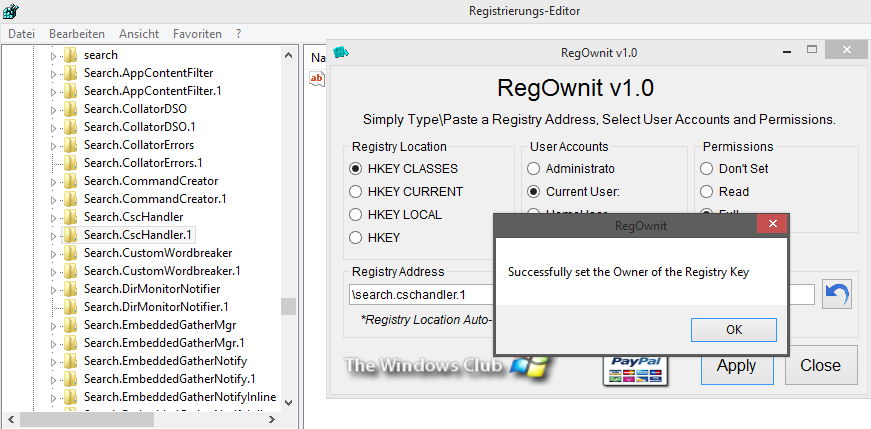The width and height of the screenshot is (871, 429).
Task: Open the Bearbeiten menu
Action: tap(77, 34)
